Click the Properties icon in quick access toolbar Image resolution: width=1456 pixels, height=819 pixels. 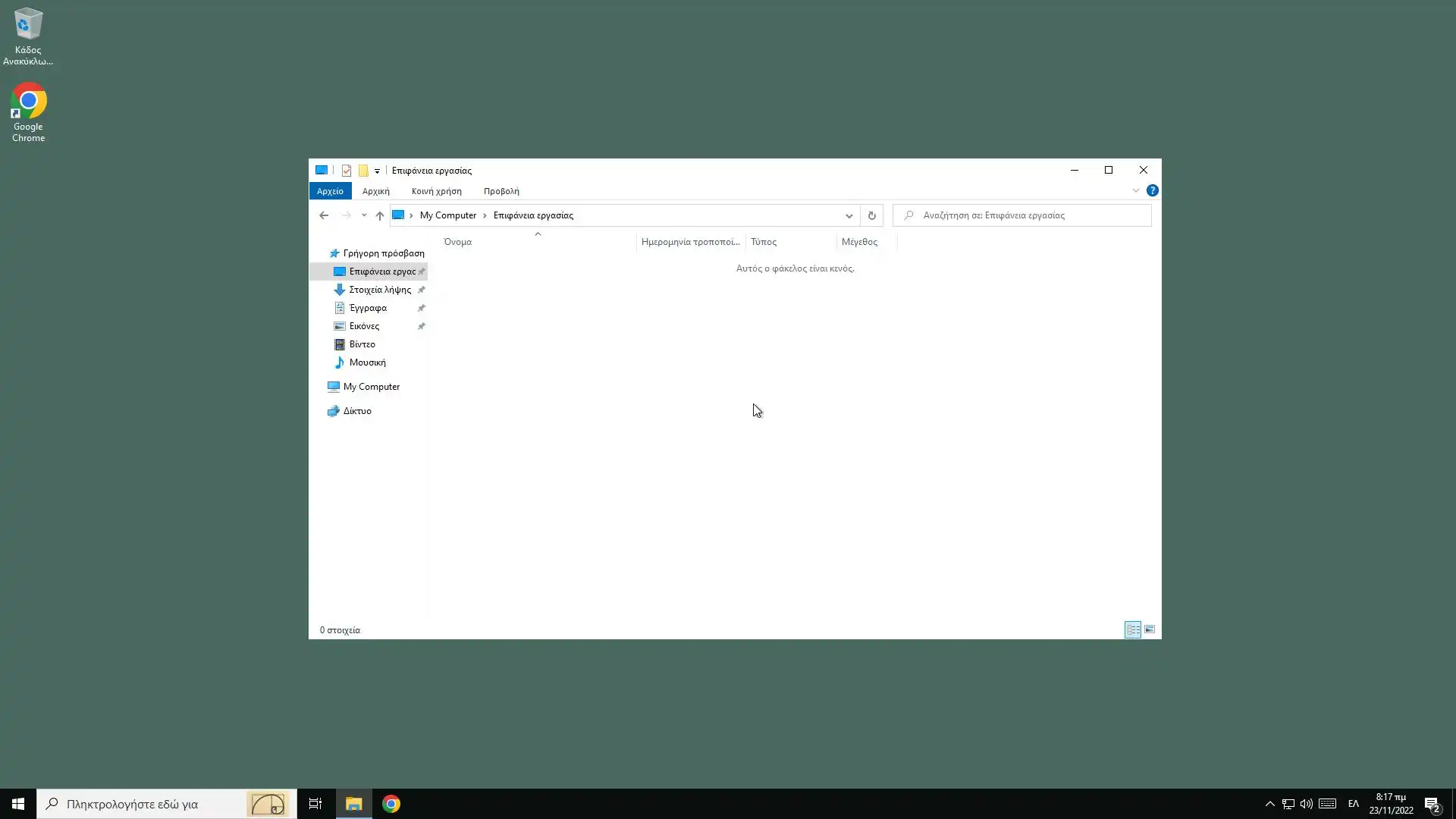tap(347, 171)
